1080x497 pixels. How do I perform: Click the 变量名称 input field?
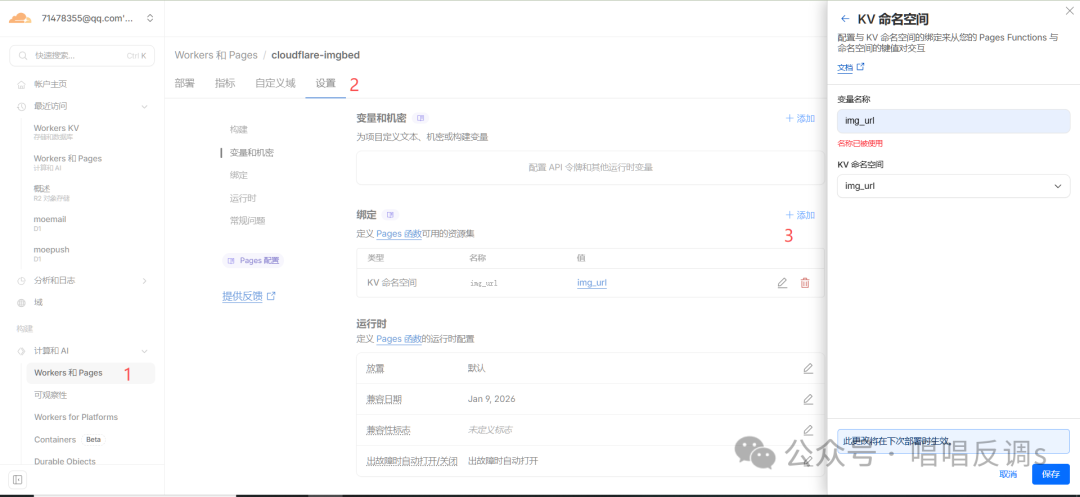point(953,121)
